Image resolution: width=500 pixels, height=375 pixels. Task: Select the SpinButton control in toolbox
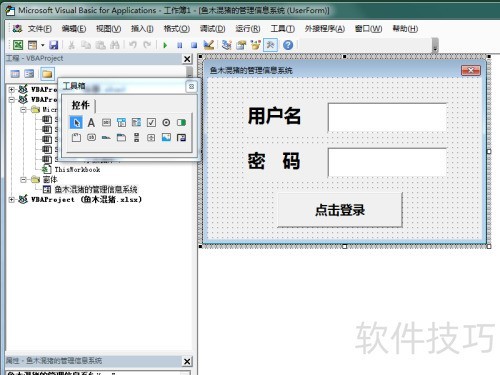(151, 137)
